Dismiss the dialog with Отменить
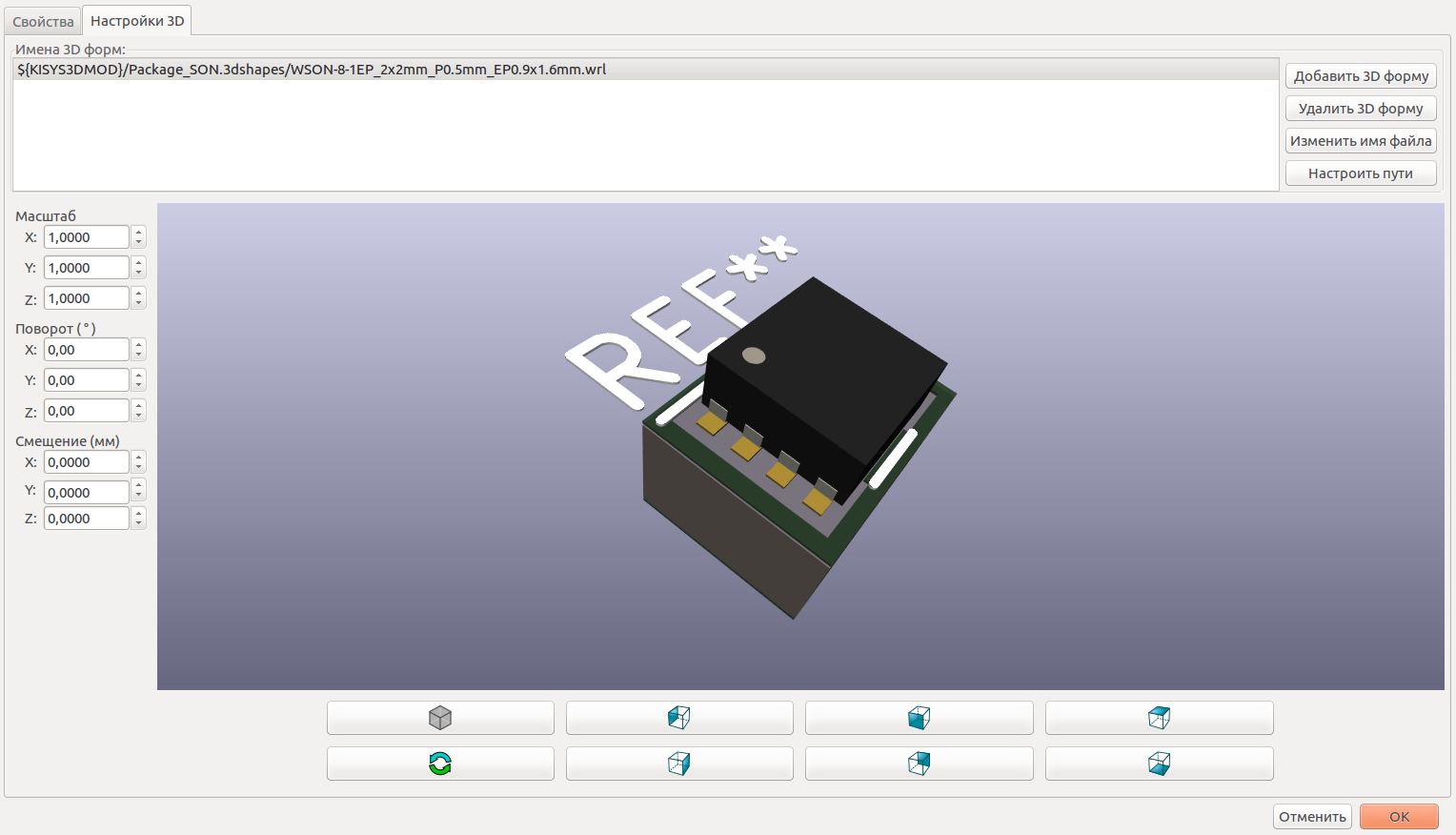 tap(1312, 816)
